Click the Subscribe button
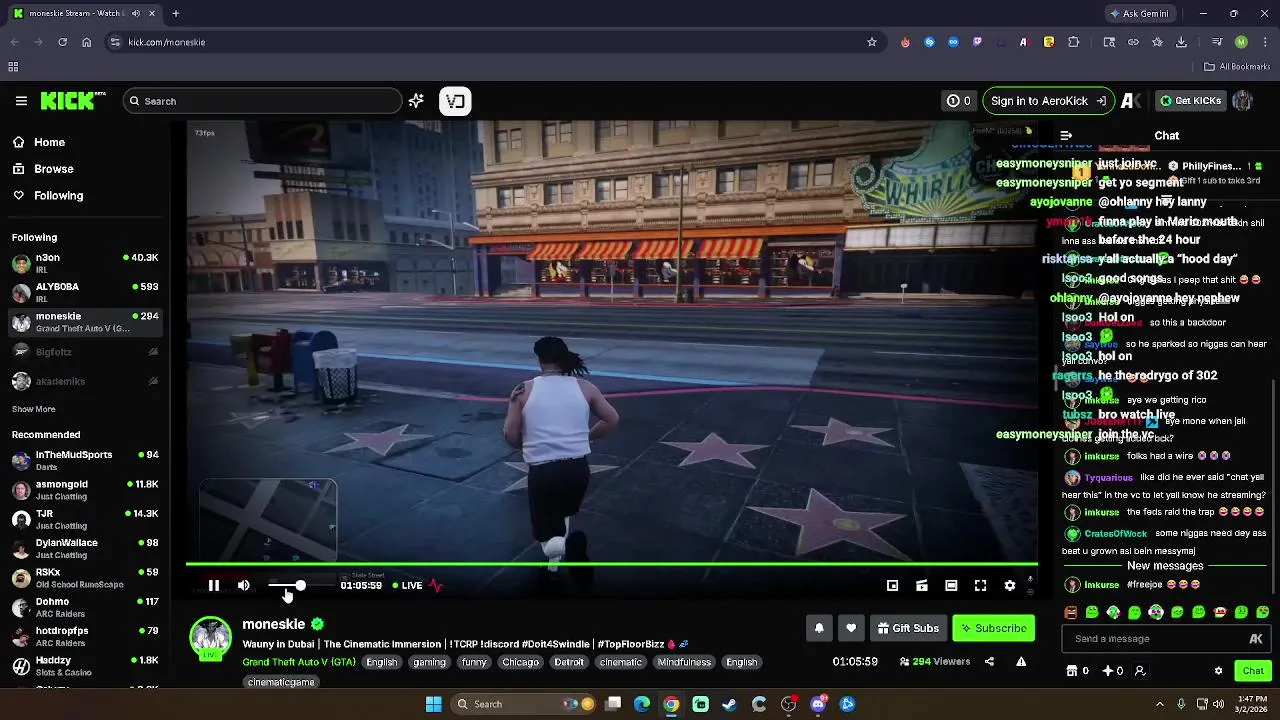Screen dimensions: 1280x720 [994, 628]
